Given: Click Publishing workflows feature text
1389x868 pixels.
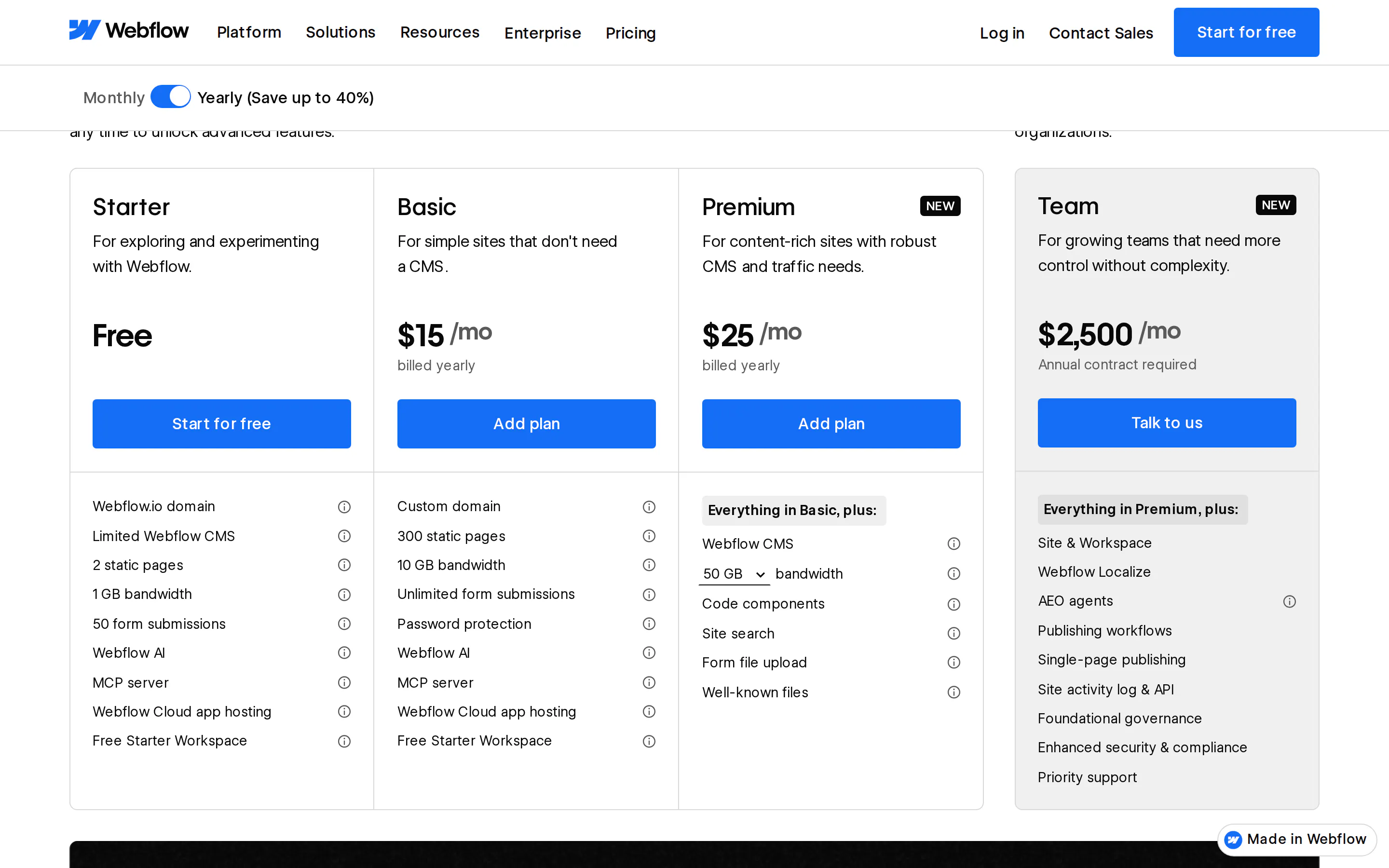Looking at the screenshot, I should pyautogui.click(x=1104, y=631).
